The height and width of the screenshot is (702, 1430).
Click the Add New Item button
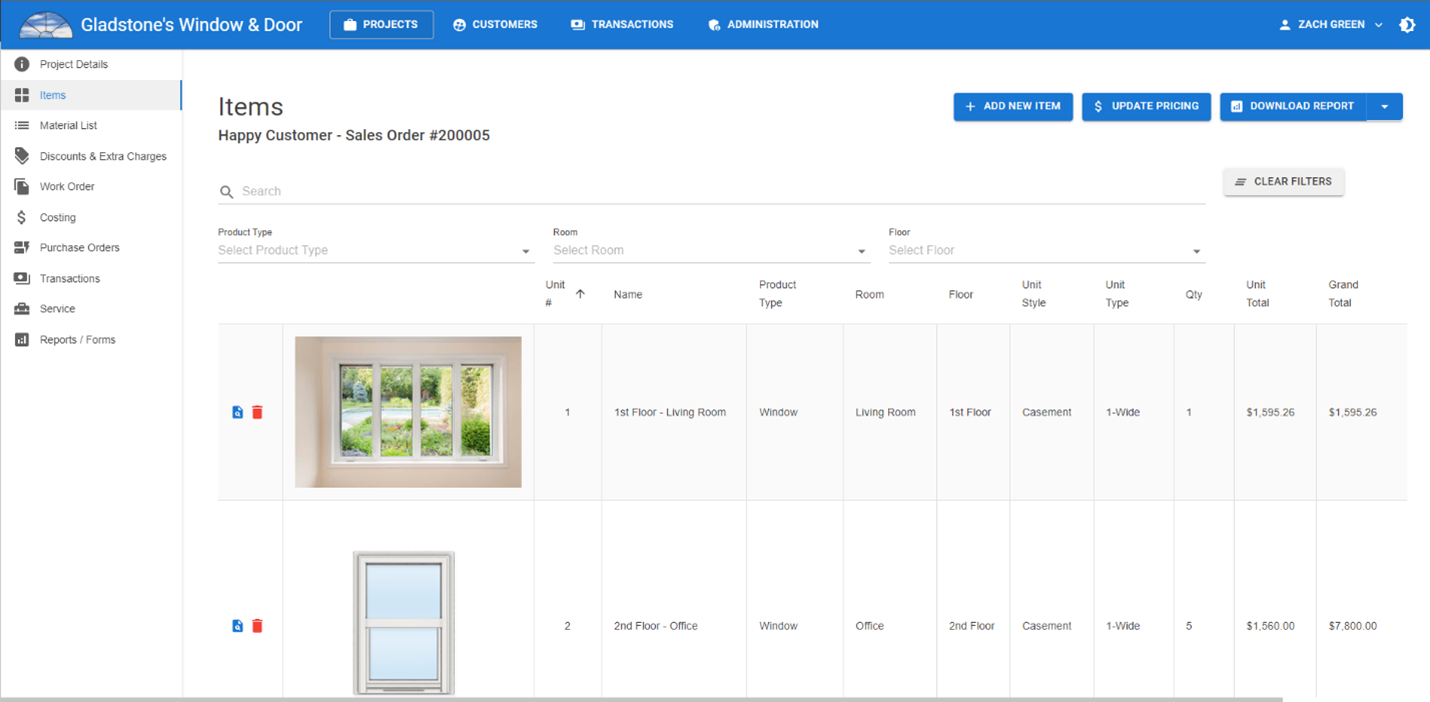(1013, 107)
